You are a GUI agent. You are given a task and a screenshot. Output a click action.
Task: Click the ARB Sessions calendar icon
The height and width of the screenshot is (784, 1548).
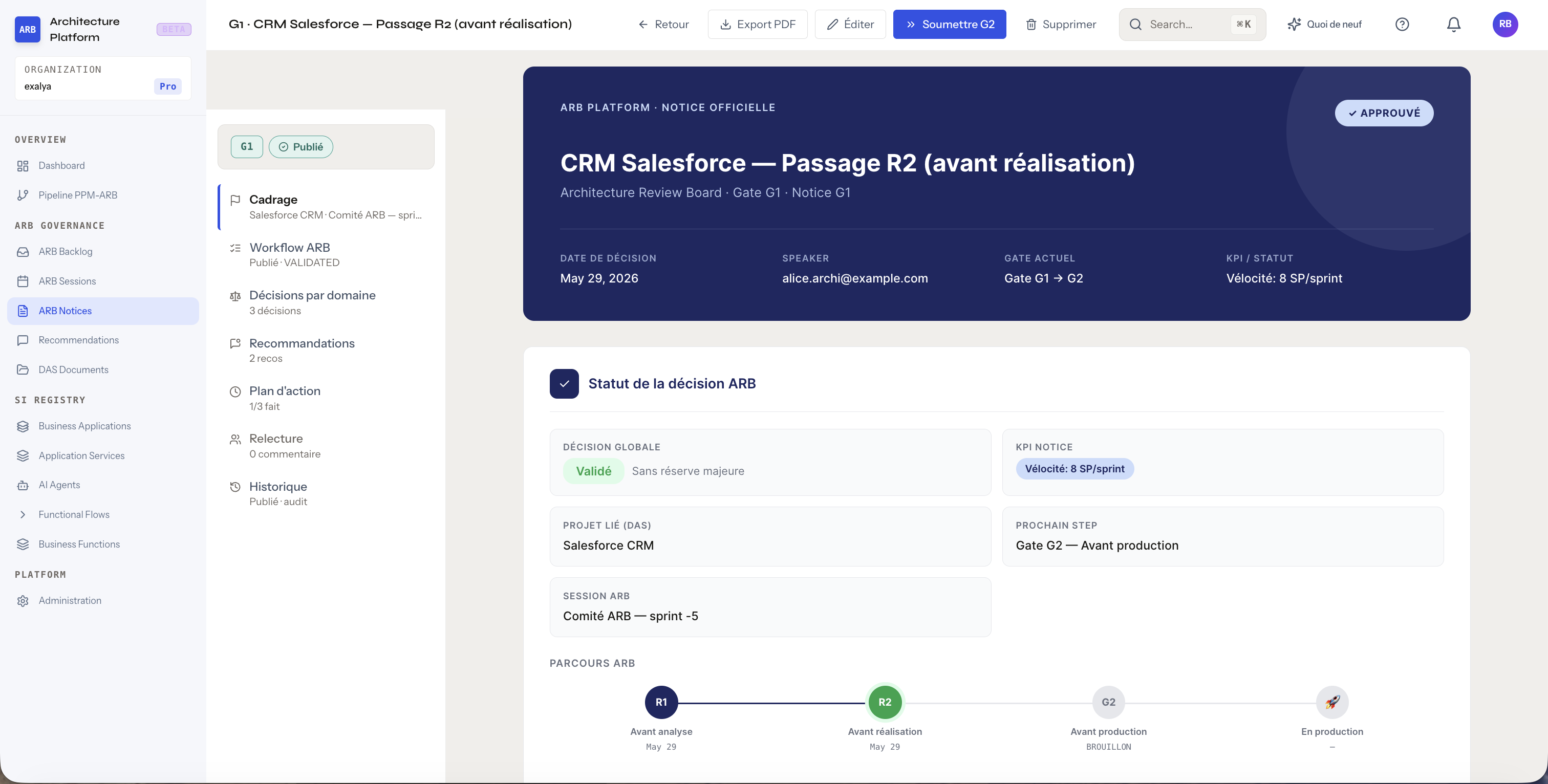(23, 281)
